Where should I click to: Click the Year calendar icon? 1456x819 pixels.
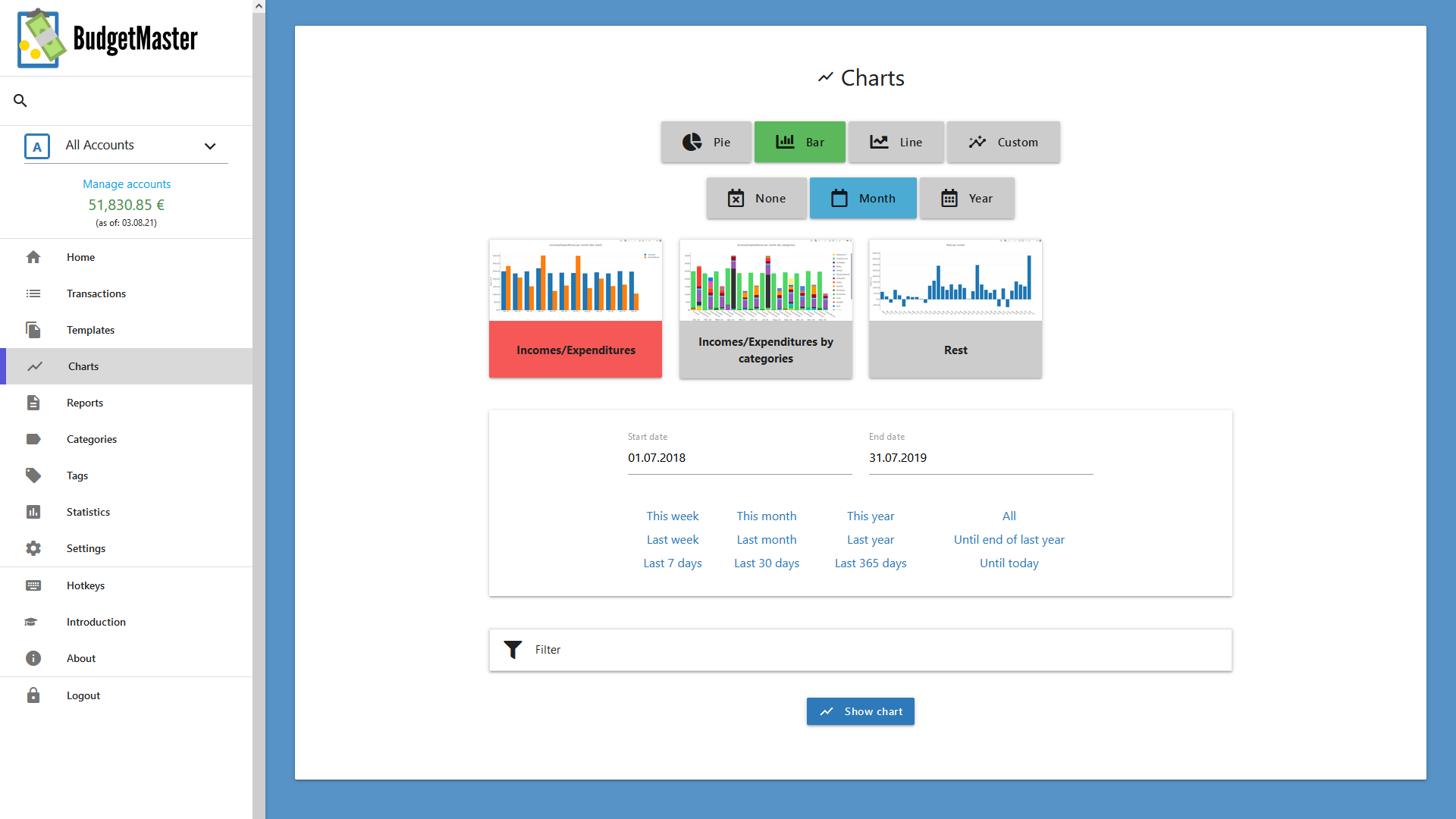(x=949, y=198)
